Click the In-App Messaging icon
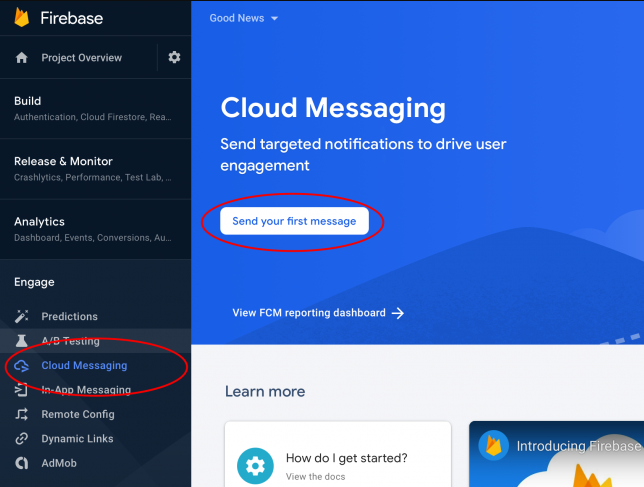Screen dimensions: 644x487 pos(21,390)
